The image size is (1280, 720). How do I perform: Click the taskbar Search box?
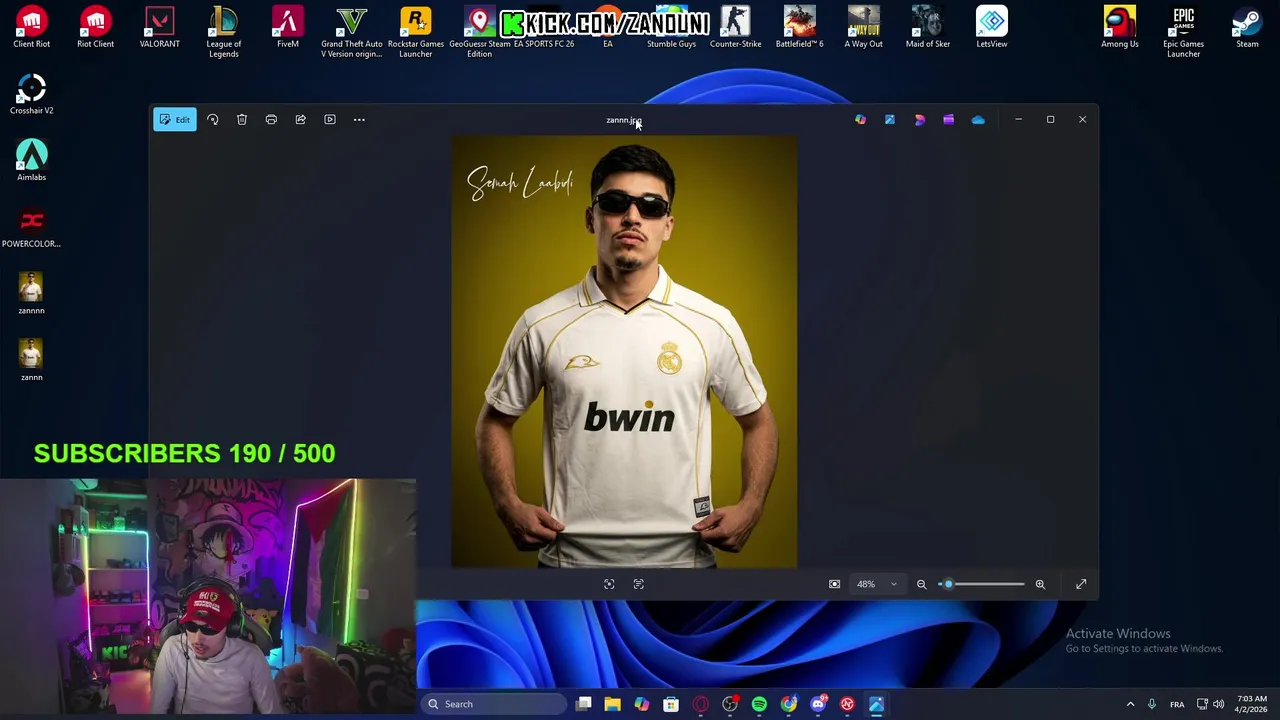(492, 704)
